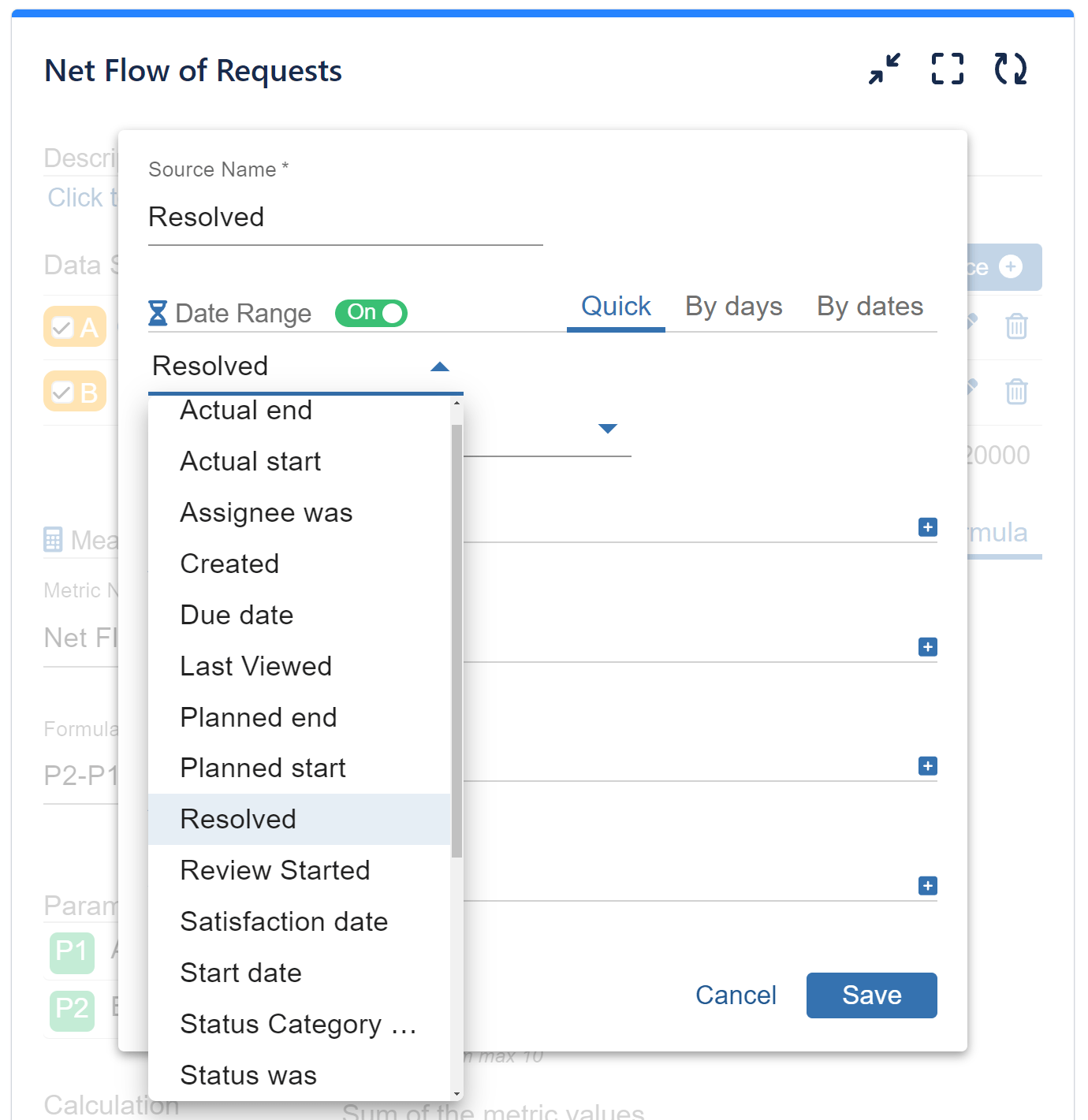The image size is (1088, 1120).
Task: Delete data source A with the trash icon
Action: tap(1016, 326)
